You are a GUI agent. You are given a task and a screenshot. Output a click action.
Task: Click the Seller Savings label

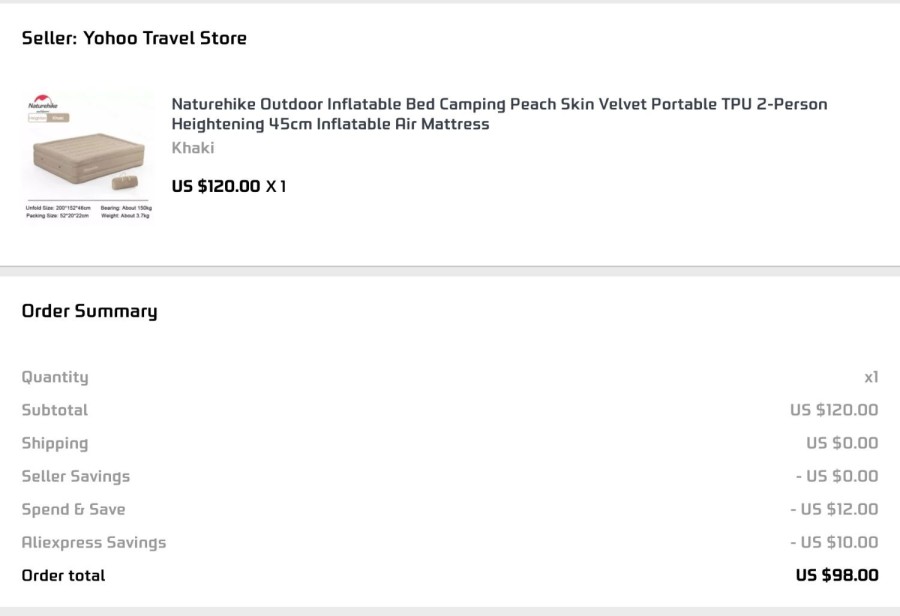[76, 476]
